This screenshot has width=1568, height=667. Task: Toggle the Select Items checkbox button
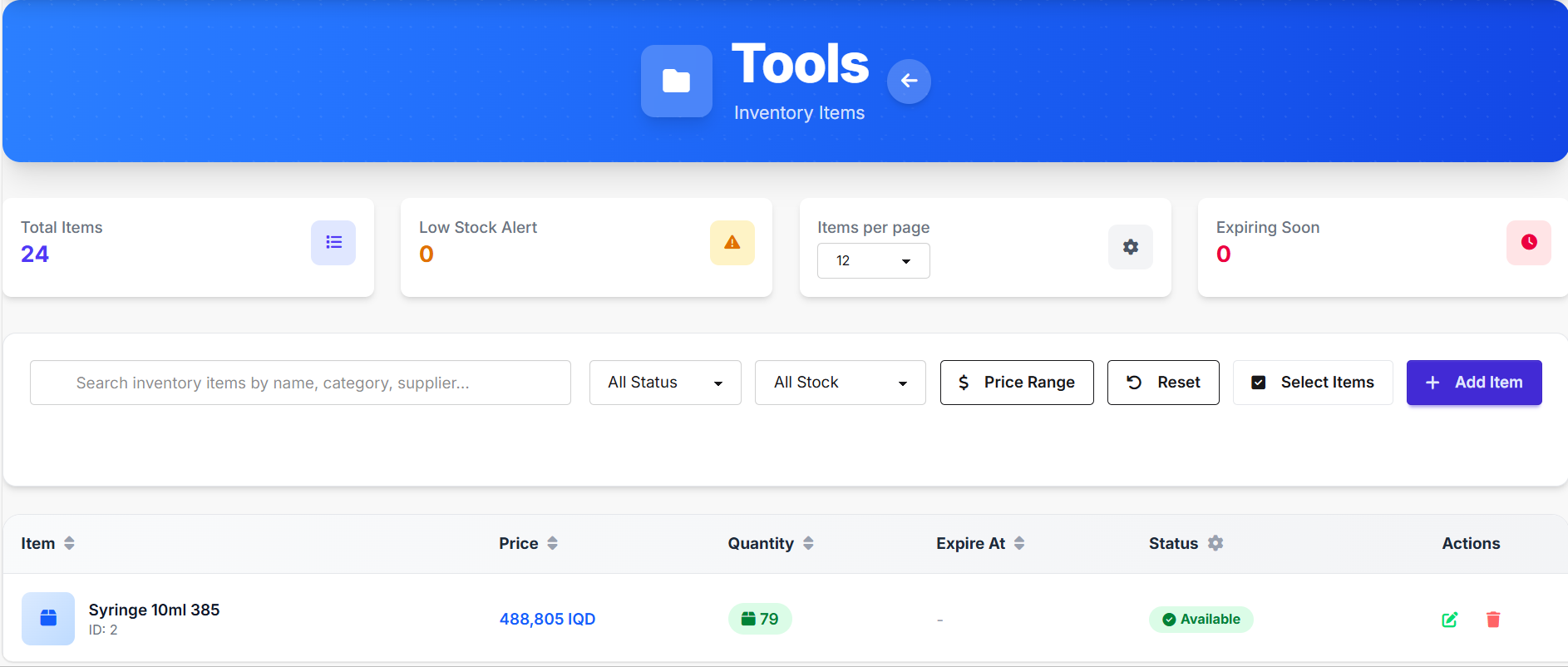point(1313,383)
